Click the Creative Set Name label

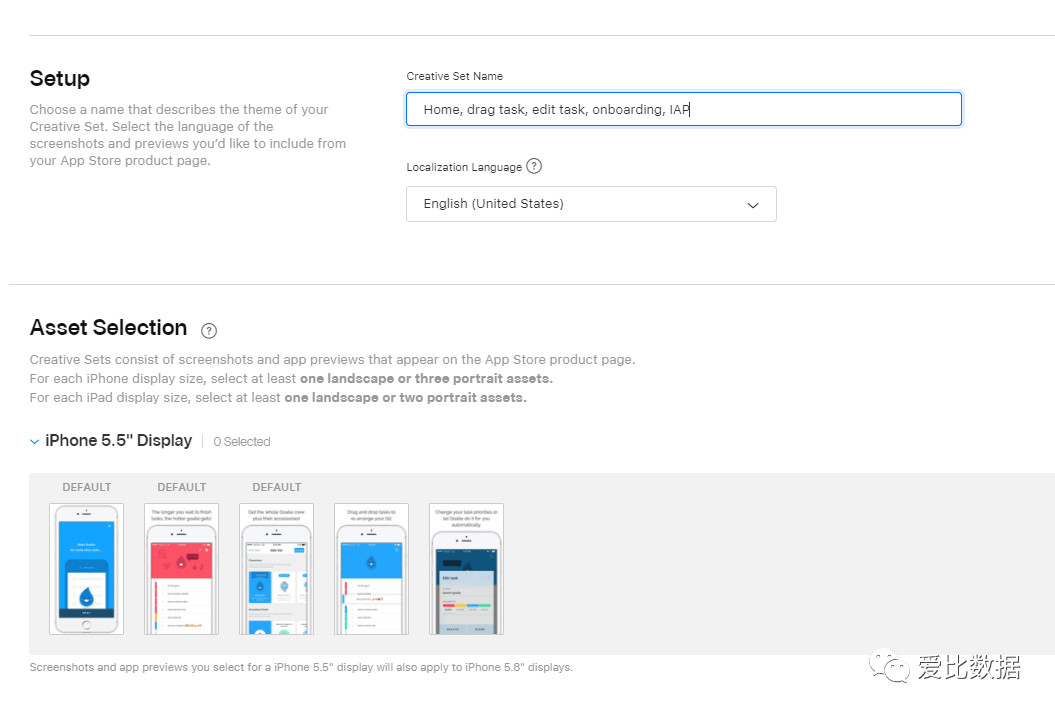[x=454, y=77]
